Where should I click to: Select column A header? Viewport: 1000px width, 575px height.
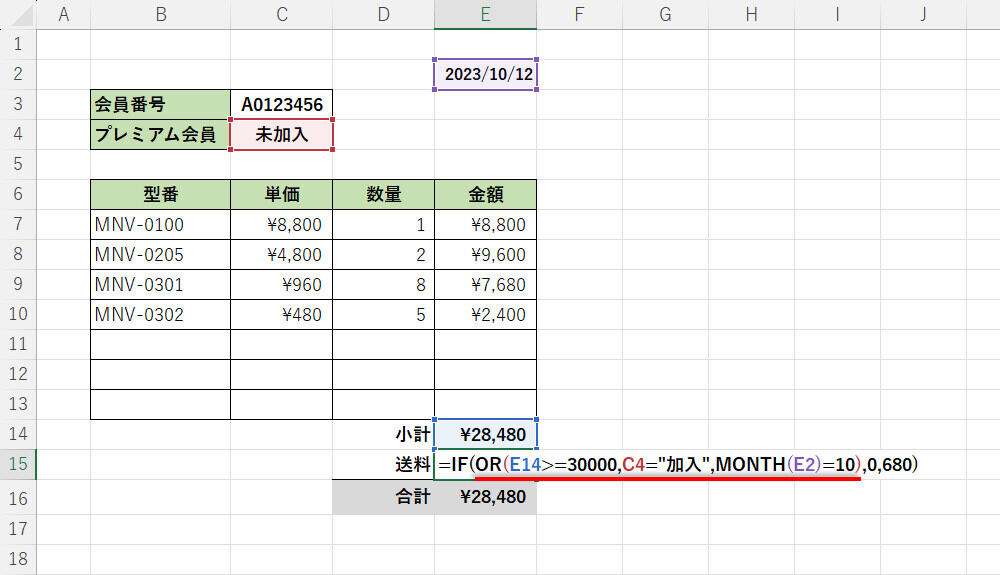(x=63, y=14)
